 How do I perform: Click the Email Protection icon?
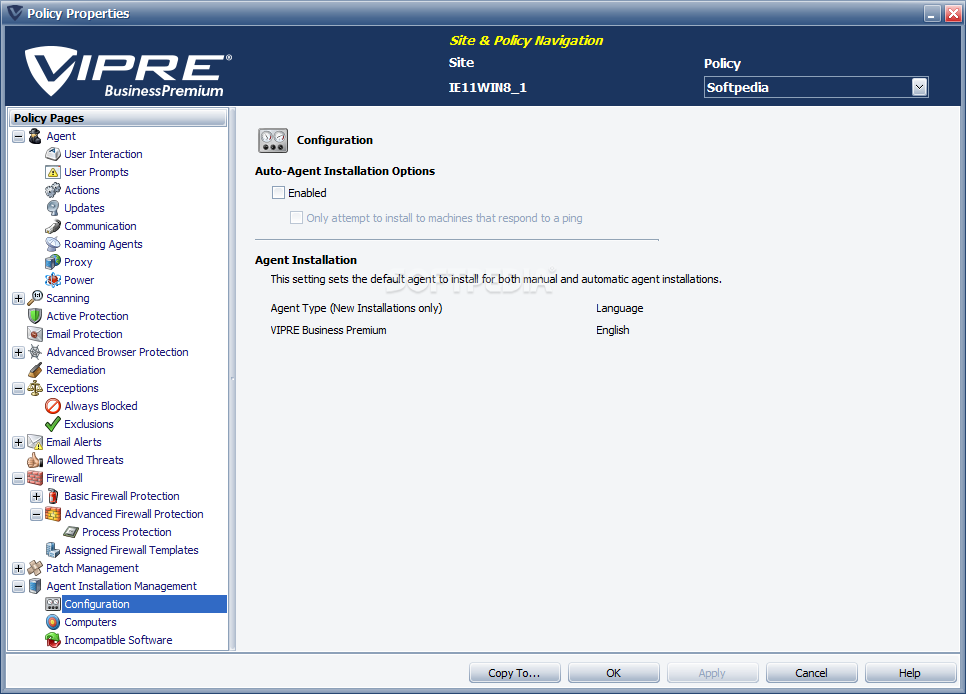click(x=35, y=334)
